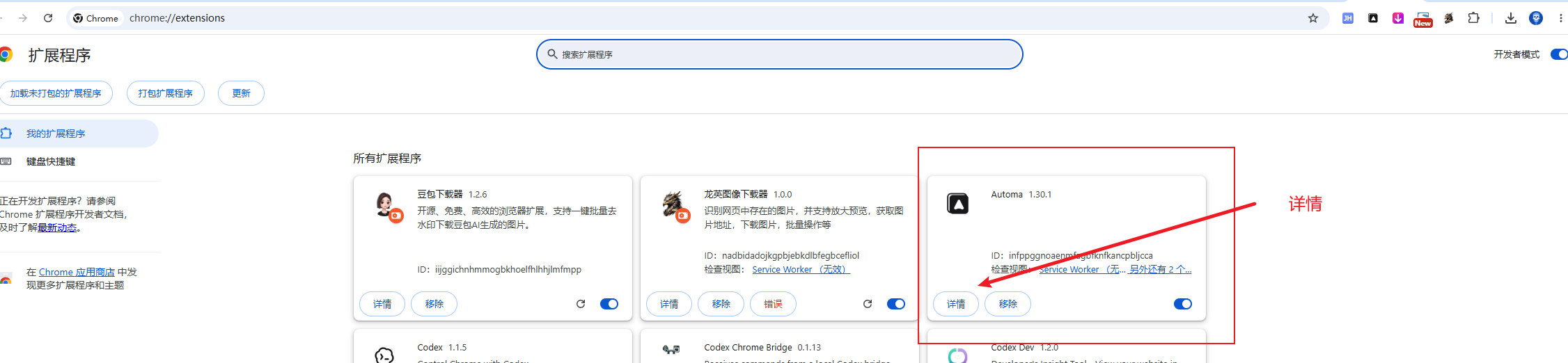
Task: Go forward with the forward arrow
Action: pyautogui.click(x=23, y=18)
